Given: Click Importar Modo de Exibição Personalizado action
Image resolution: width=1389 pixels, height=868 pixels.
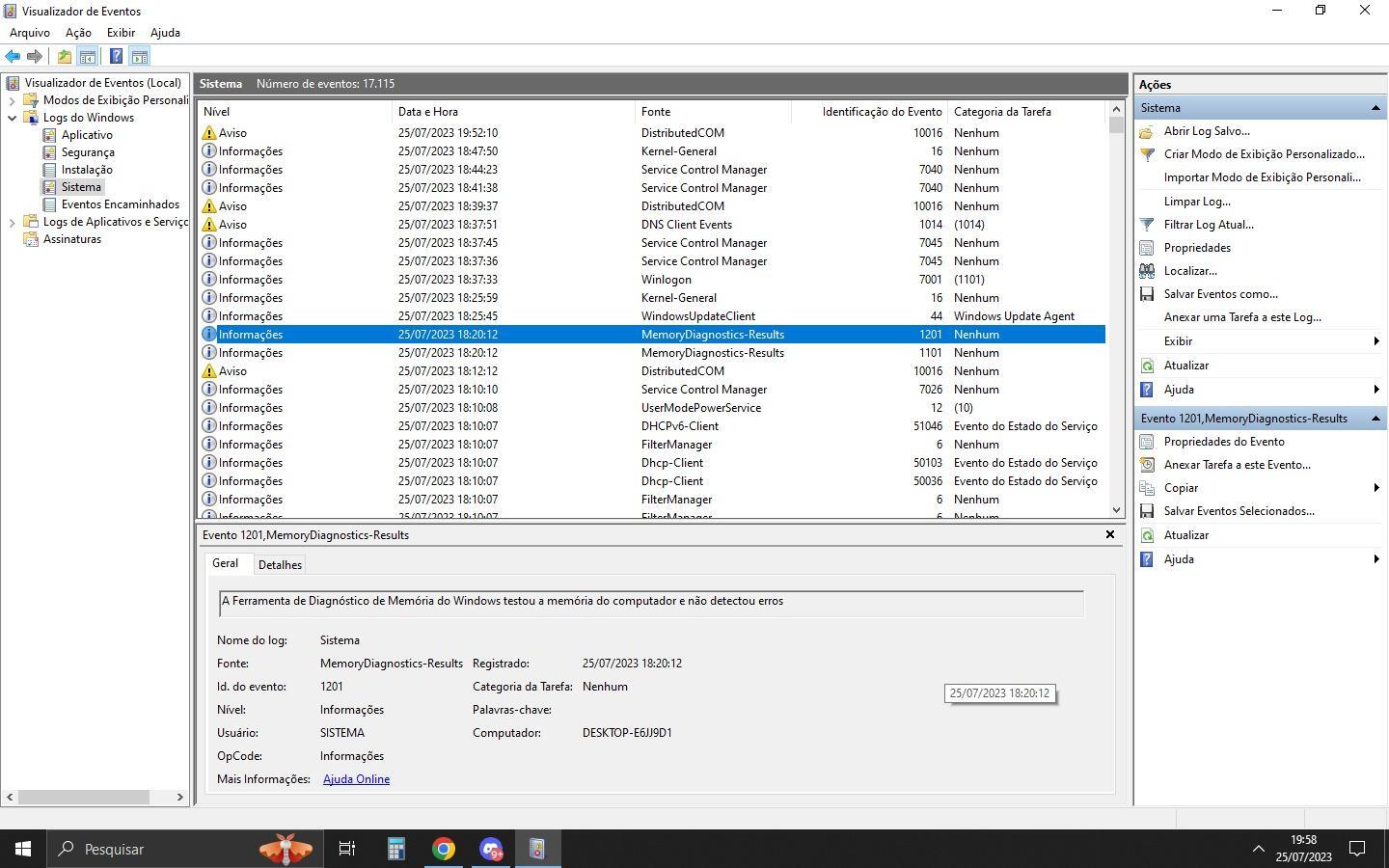Looking at the screenshot, I should point(1263,177).
